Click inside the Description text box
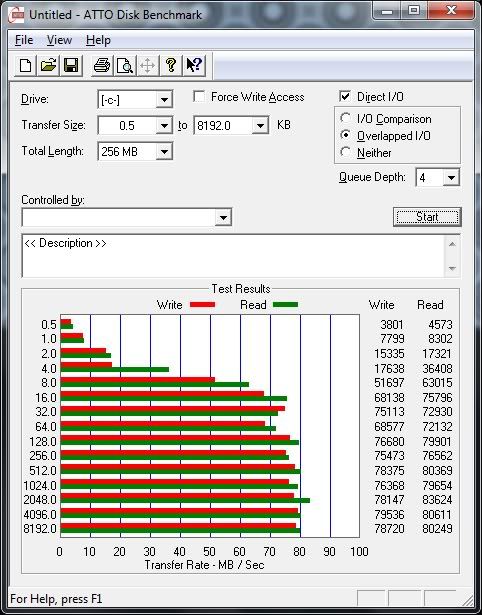The height and width of the screenshot is (615, 482). pos(233,256)
